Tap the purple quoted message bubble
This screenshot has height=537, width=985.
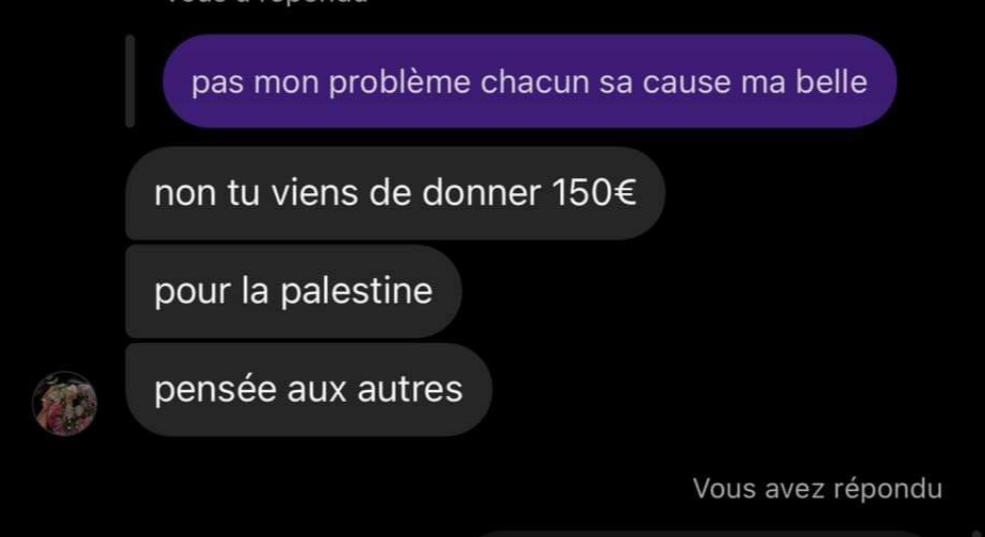click(530, 82)
